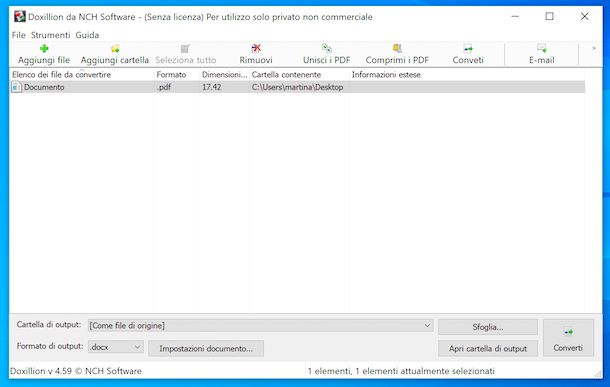Click the Impostazioni documento button

[206, 348]
